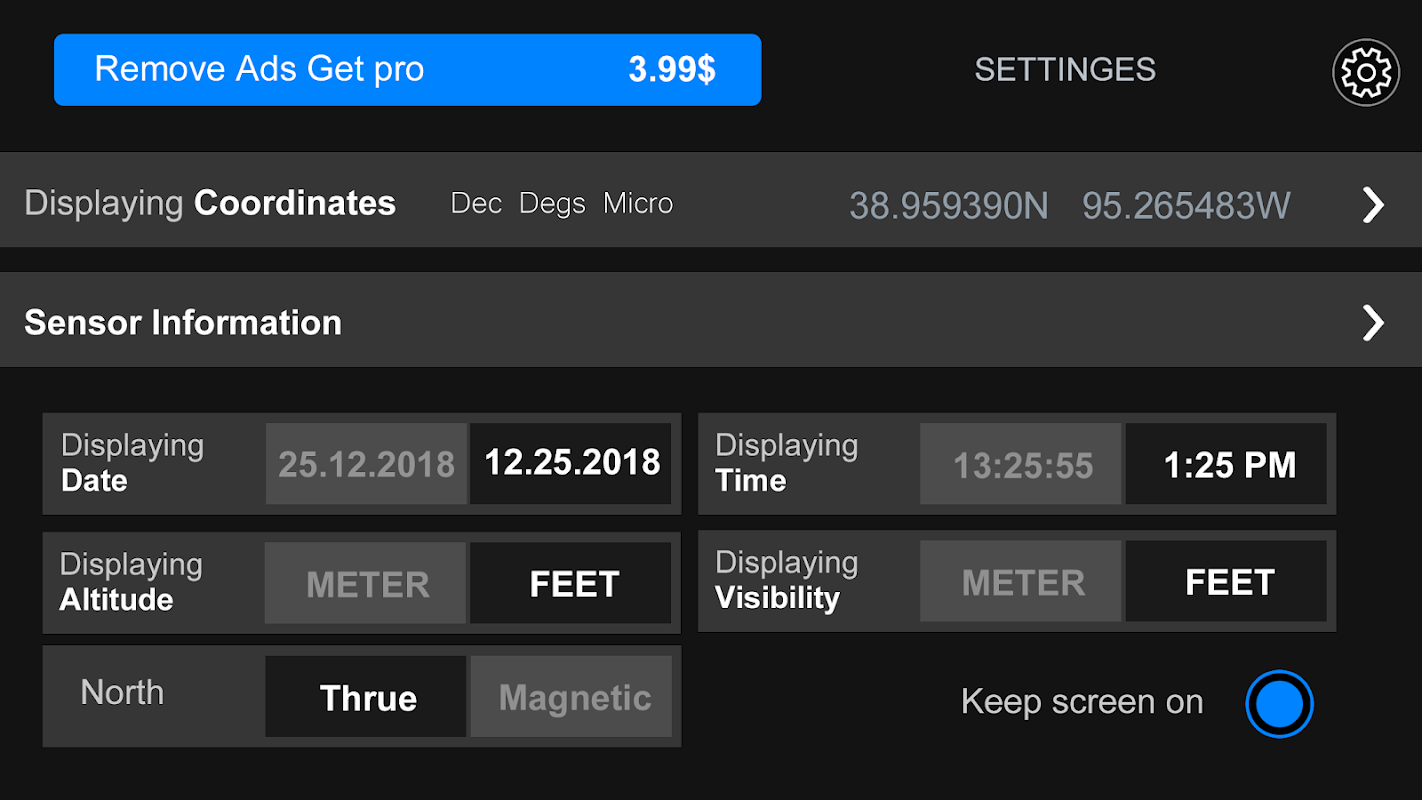Set altitude units to FEET
The width and height of the screenshot is (1422, 800).
[x=573, y=584]
